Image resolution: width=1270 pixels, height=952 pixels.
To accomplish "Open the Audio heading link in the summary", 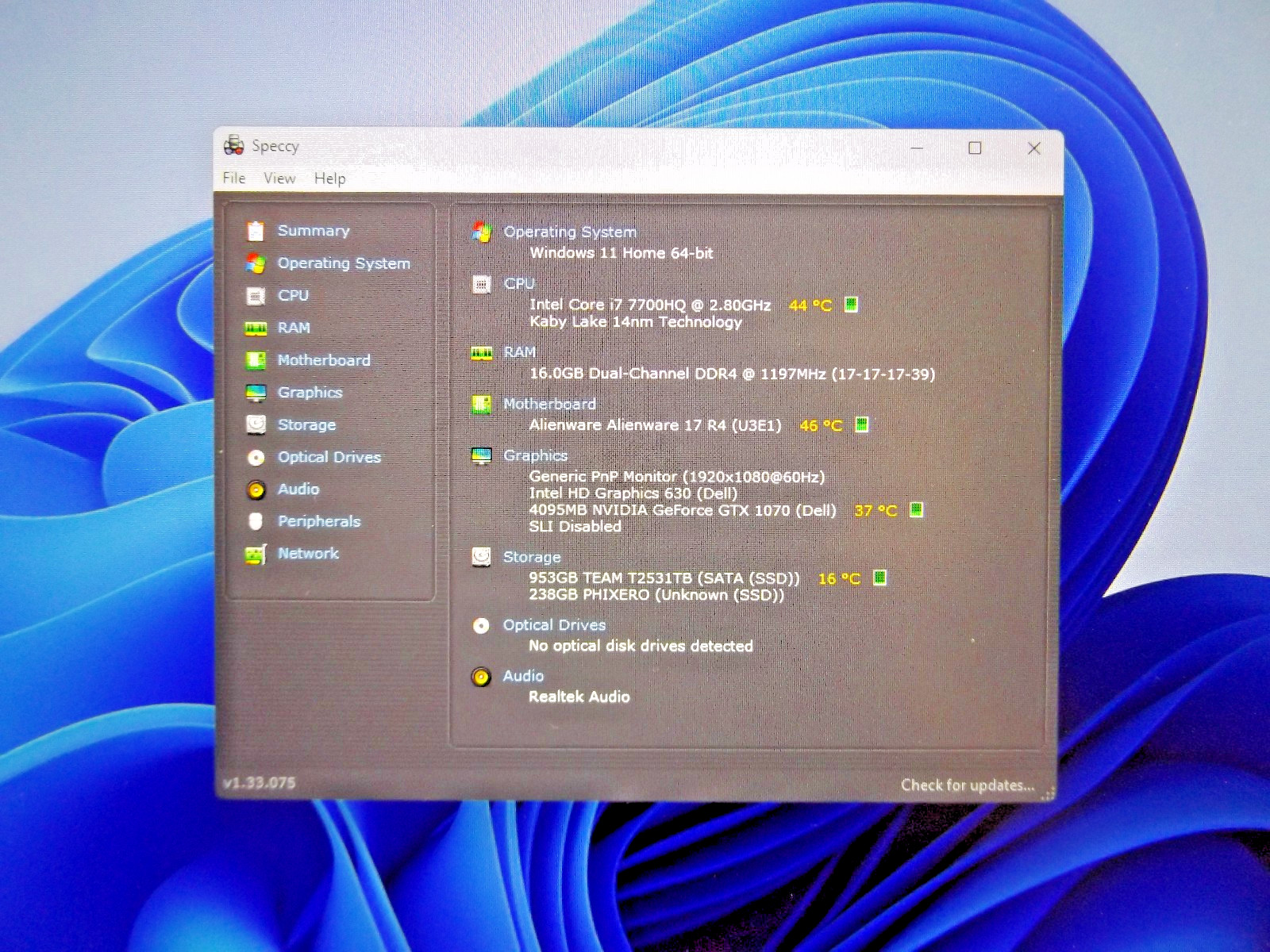I will (x=523, y=677).
